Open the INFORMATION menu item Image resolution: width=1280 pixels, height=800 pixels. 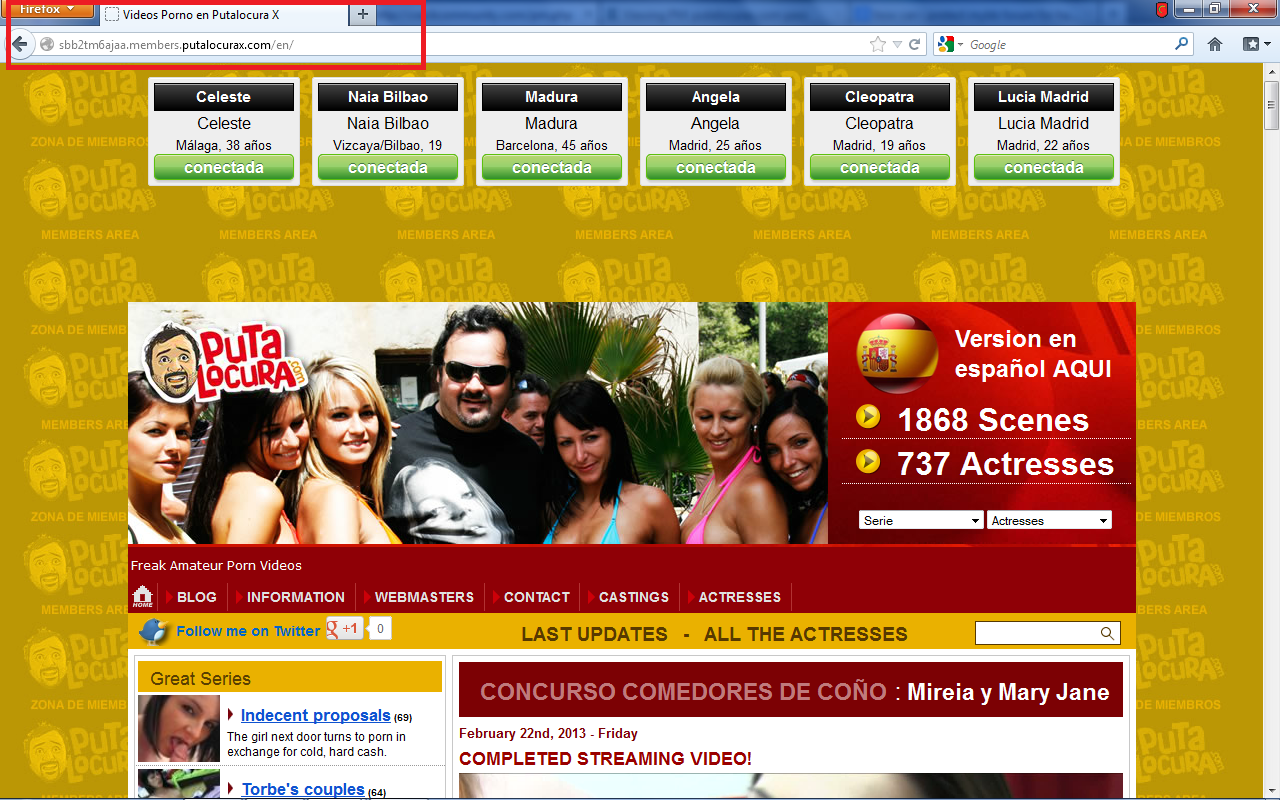[x=296, y=597]
